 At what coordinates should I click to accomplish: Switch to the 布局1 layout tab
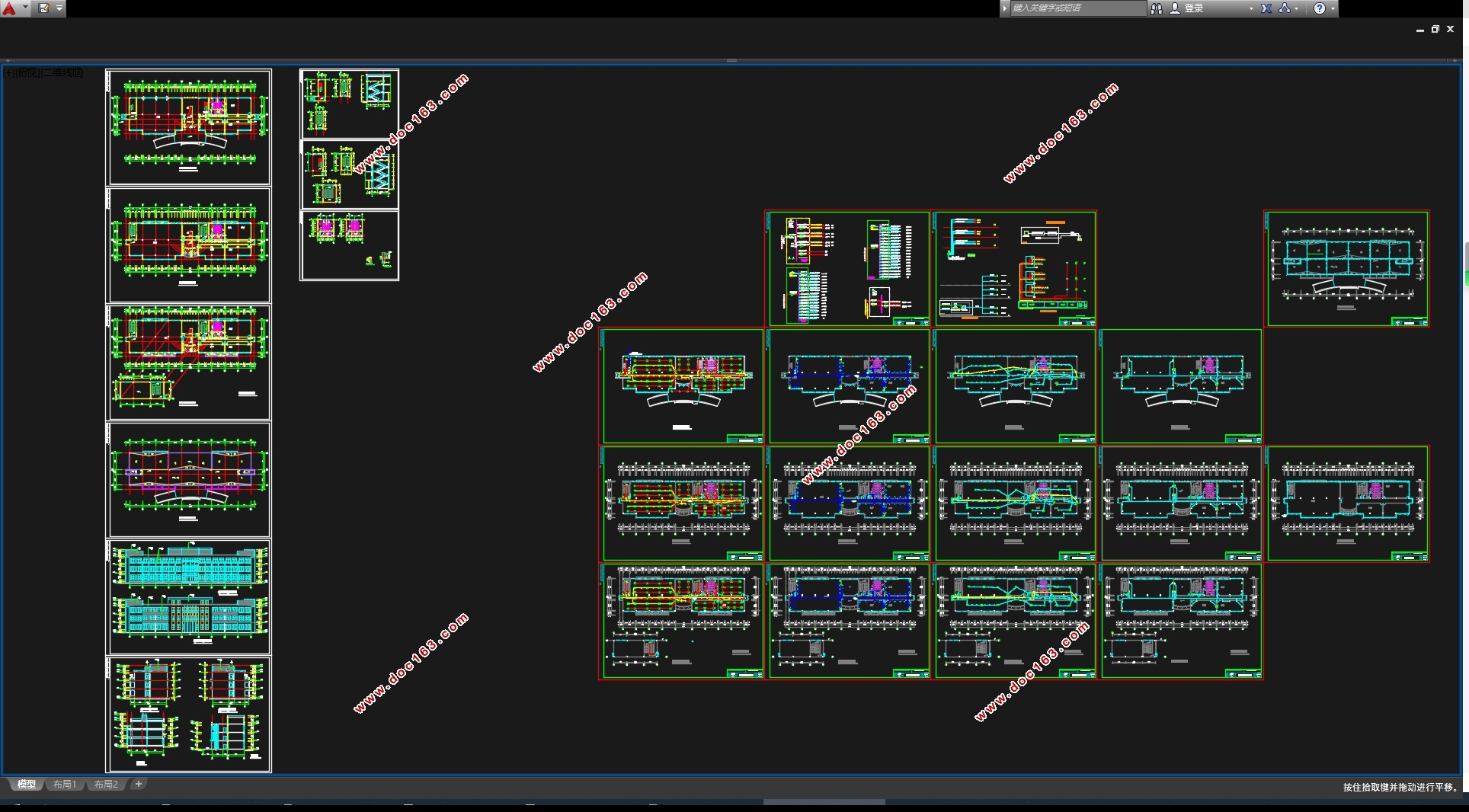click(65, 784)
